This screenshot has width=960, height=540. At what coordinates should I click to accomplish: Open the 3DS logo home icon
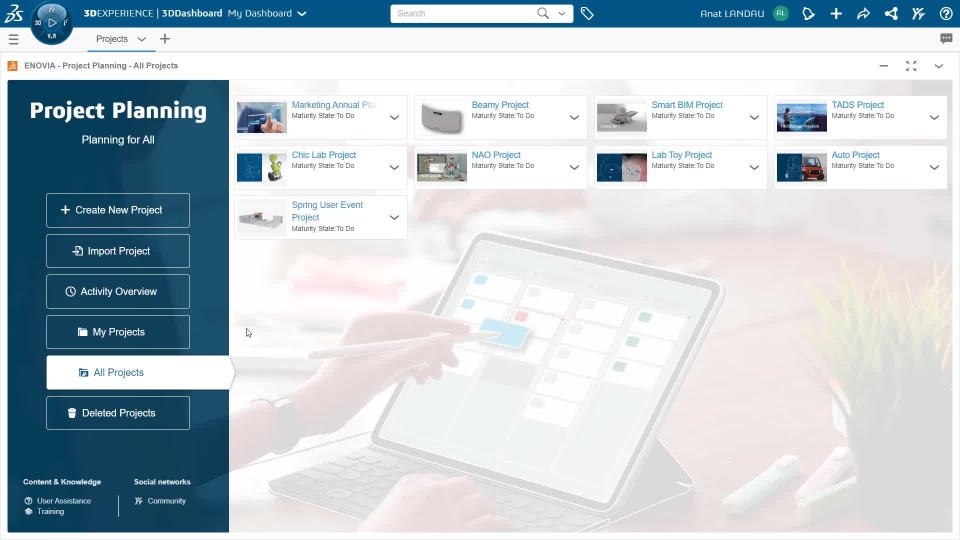click(x=13, y=13)
